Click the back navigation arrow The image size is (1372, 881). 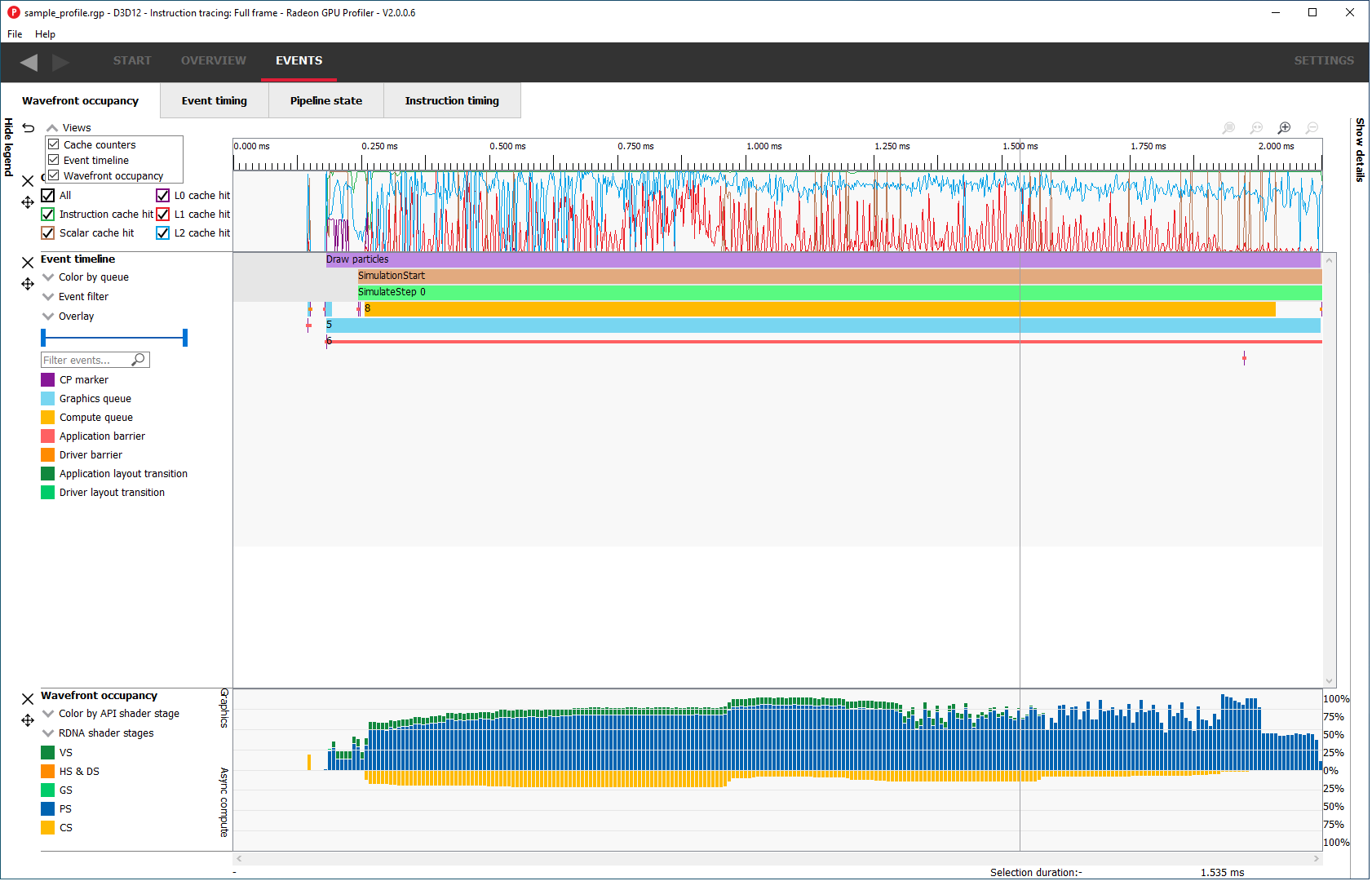29,62
